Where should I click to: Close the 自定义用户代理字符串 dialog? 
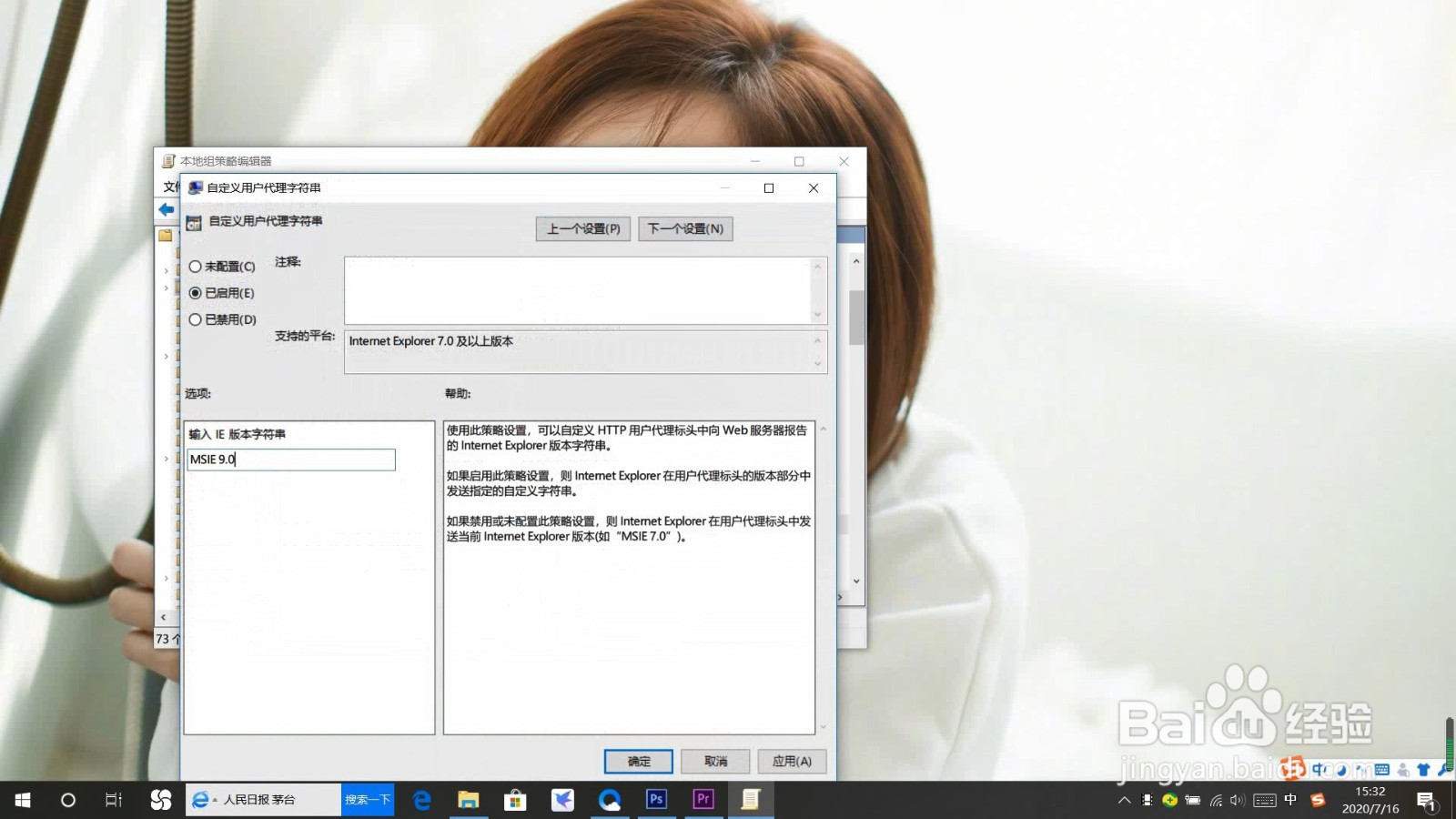[814, 187]
